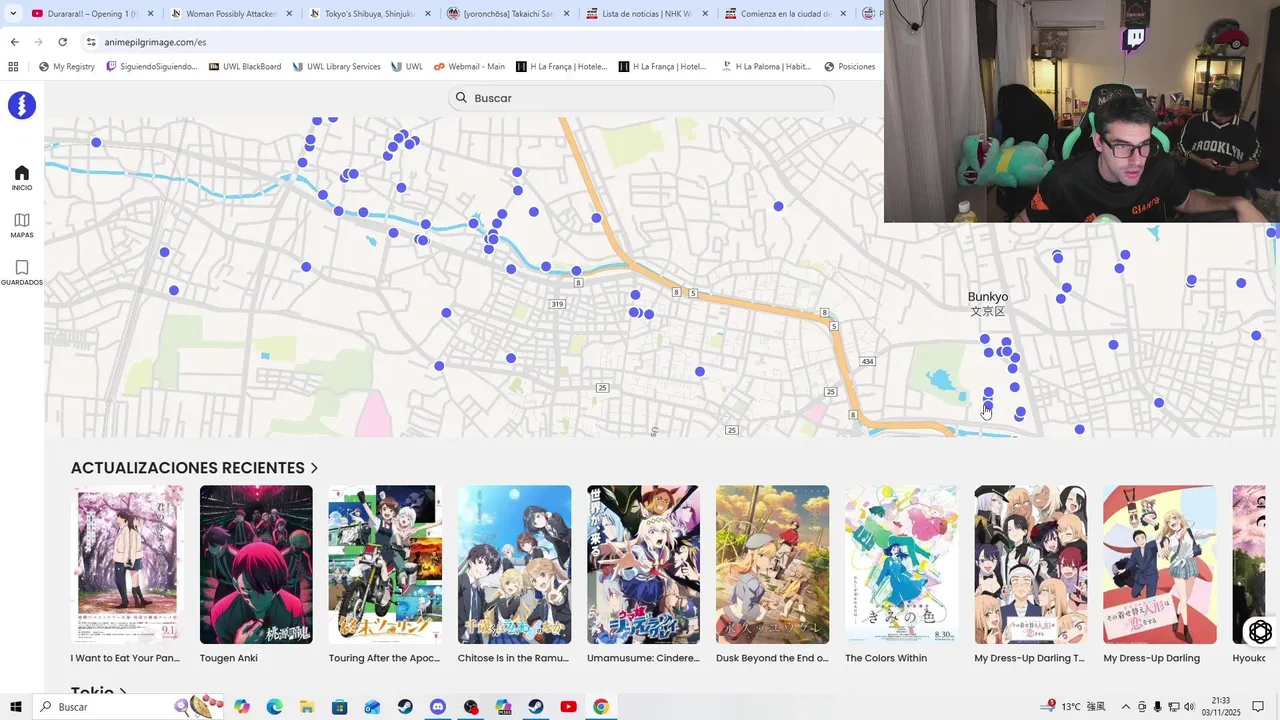
Task: Open the notification center icon
Action: 1259,707
